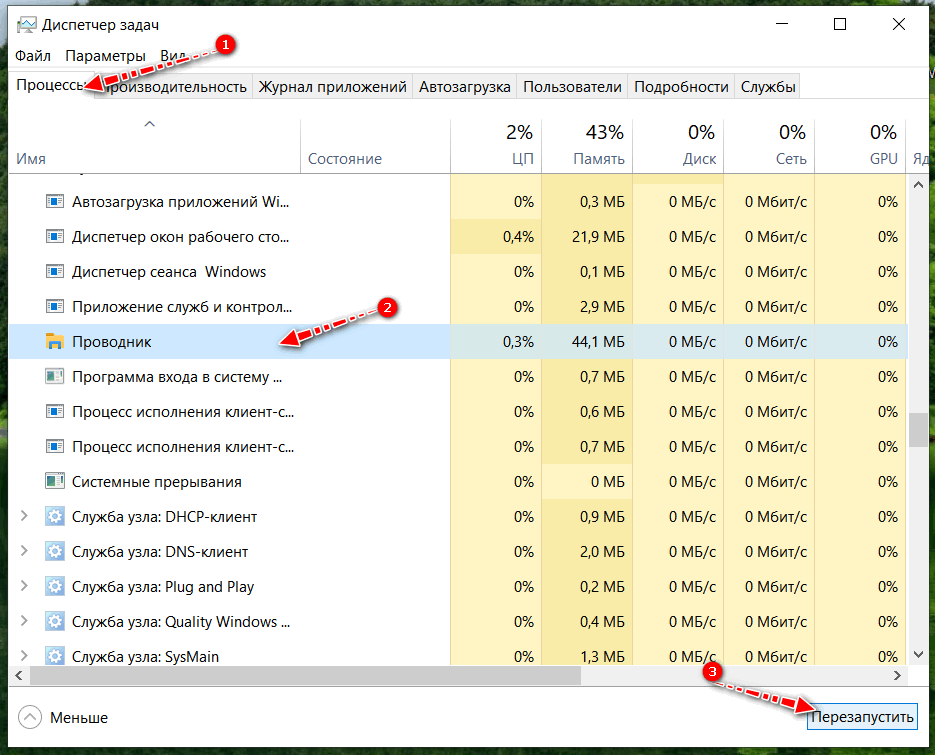Expand Служба узла: DHCP-клиент group

pyautogui.click(x=25, y=517)
